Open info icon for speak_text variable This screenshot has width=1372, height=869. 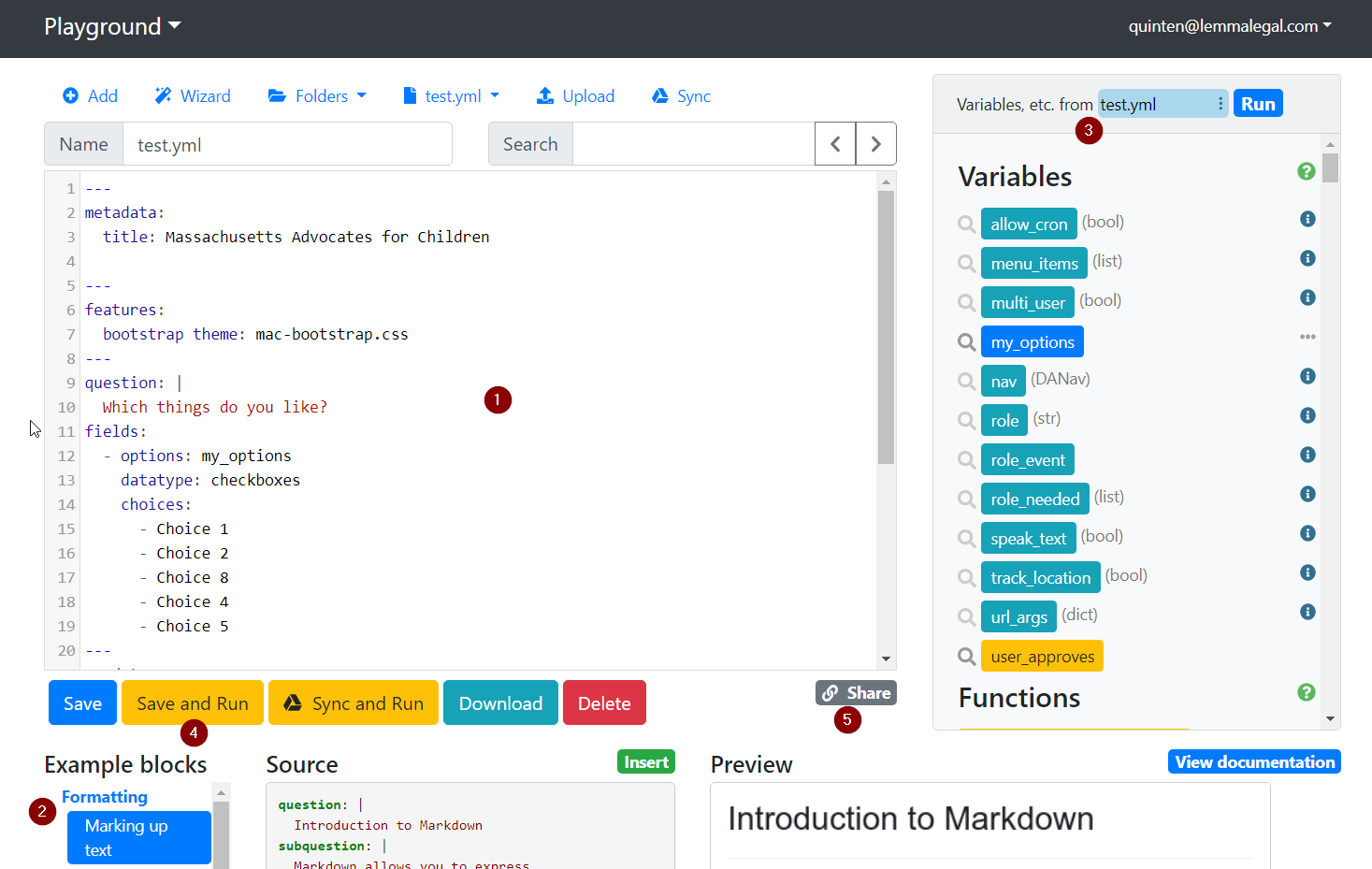pos(1307,533)
